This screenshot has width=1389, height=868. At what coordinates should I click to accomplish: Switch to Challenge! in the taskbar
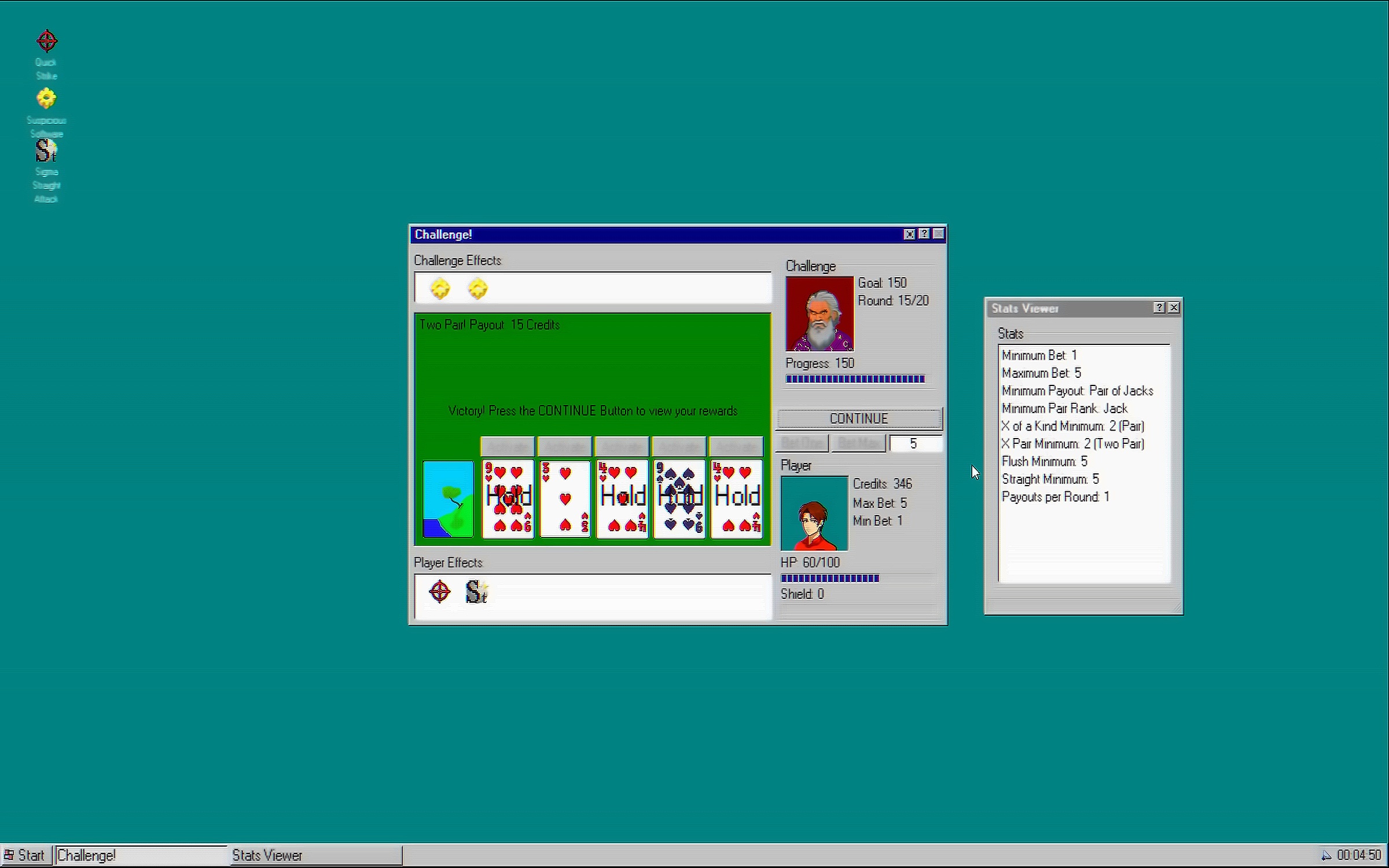pyautogui.click(x=141, y=855)
